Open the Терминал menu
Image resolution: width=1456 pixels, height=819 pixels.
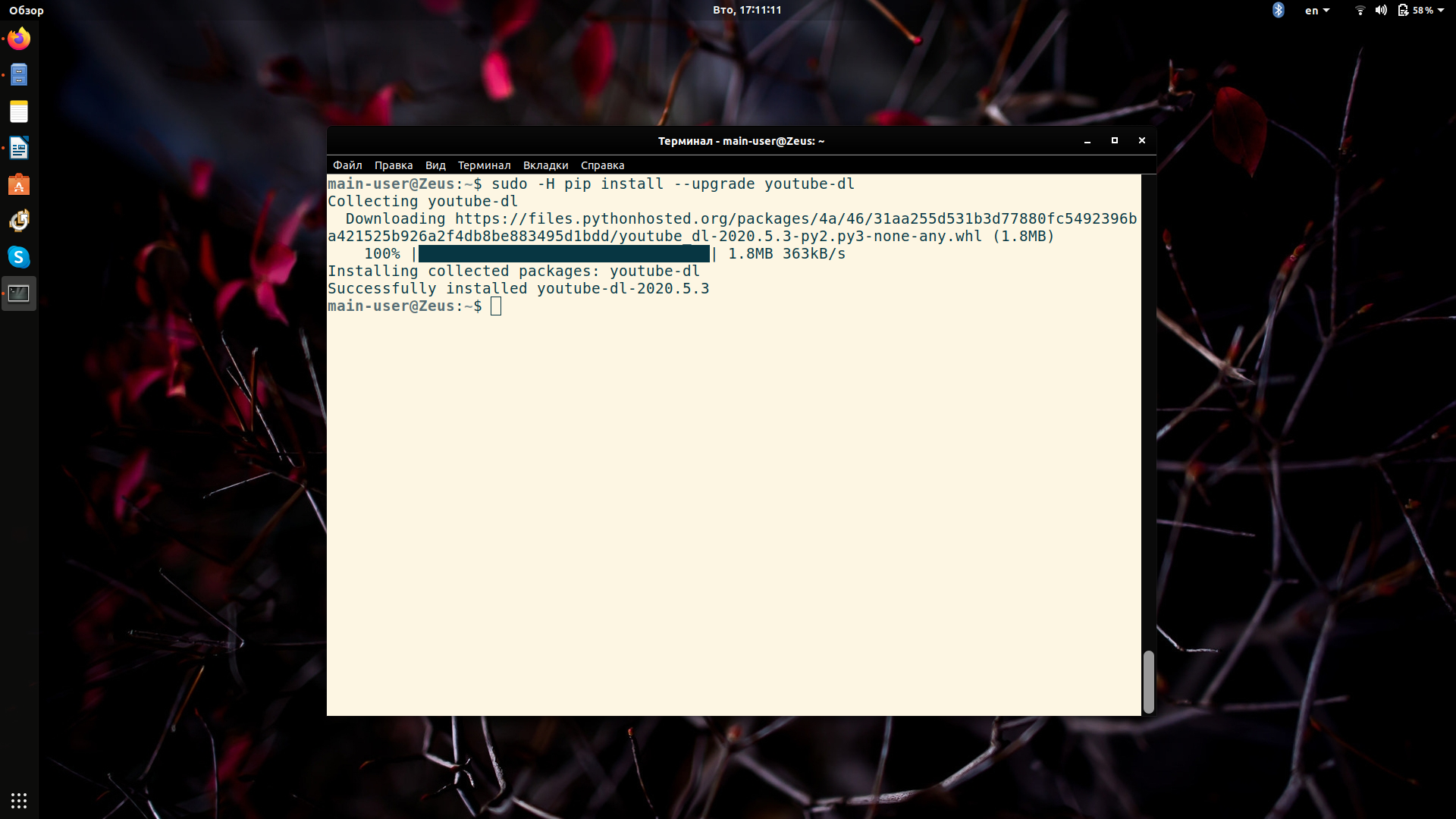483,164
